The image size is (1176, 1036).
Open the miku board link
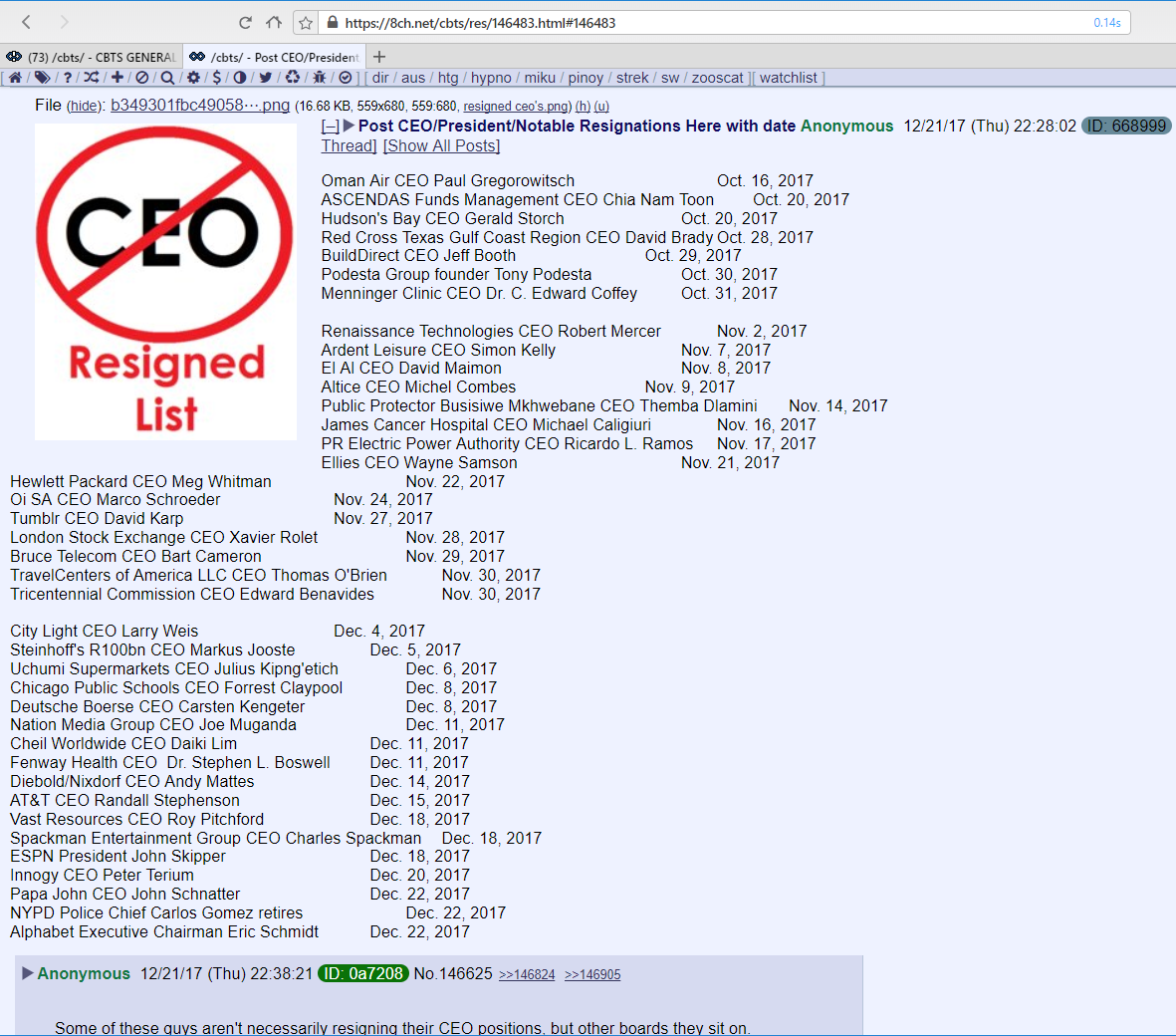click(540, 78)
